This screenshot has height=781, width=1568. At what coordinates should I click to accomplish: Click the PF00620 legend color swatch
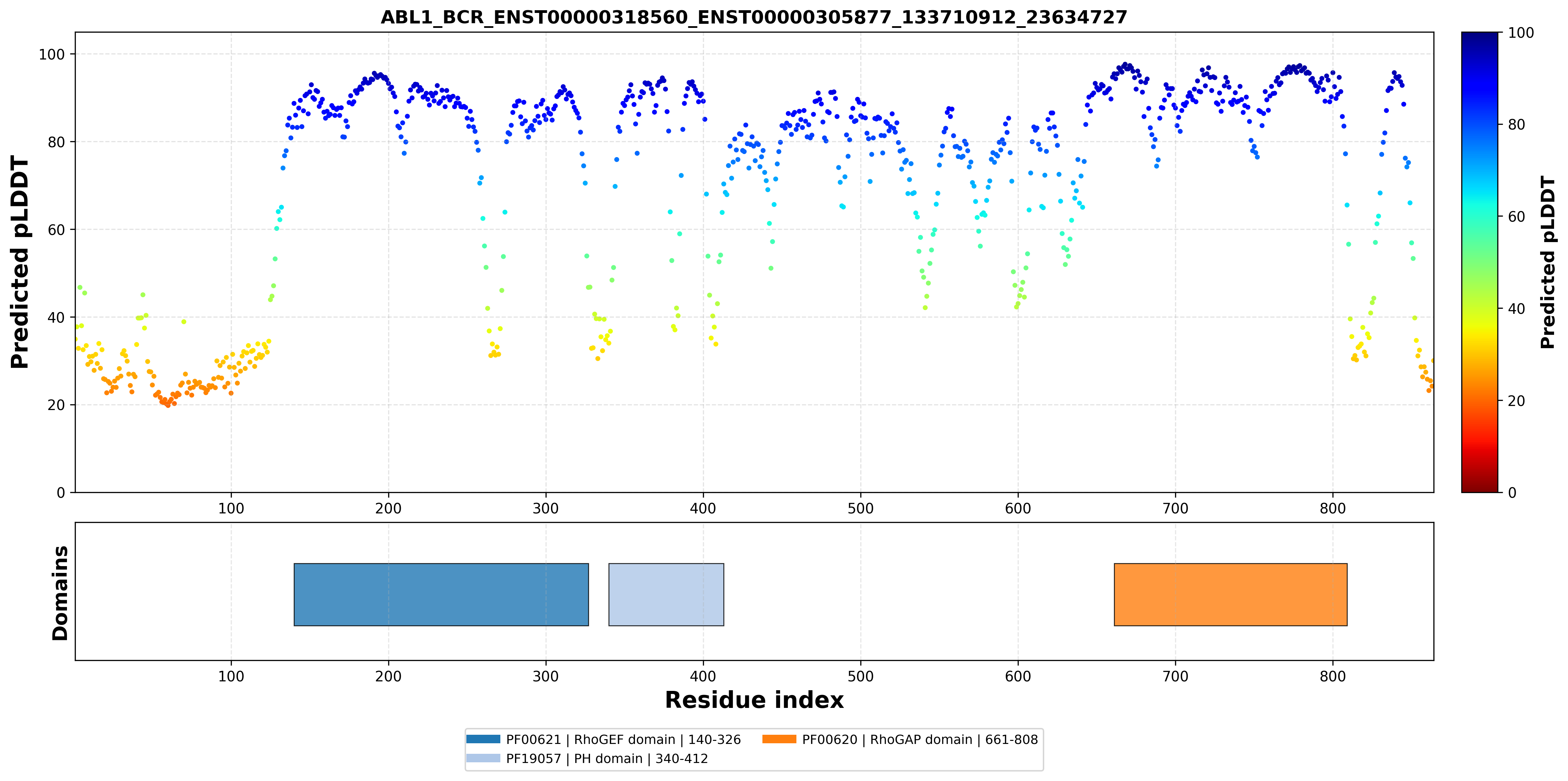tap(779, 739)
